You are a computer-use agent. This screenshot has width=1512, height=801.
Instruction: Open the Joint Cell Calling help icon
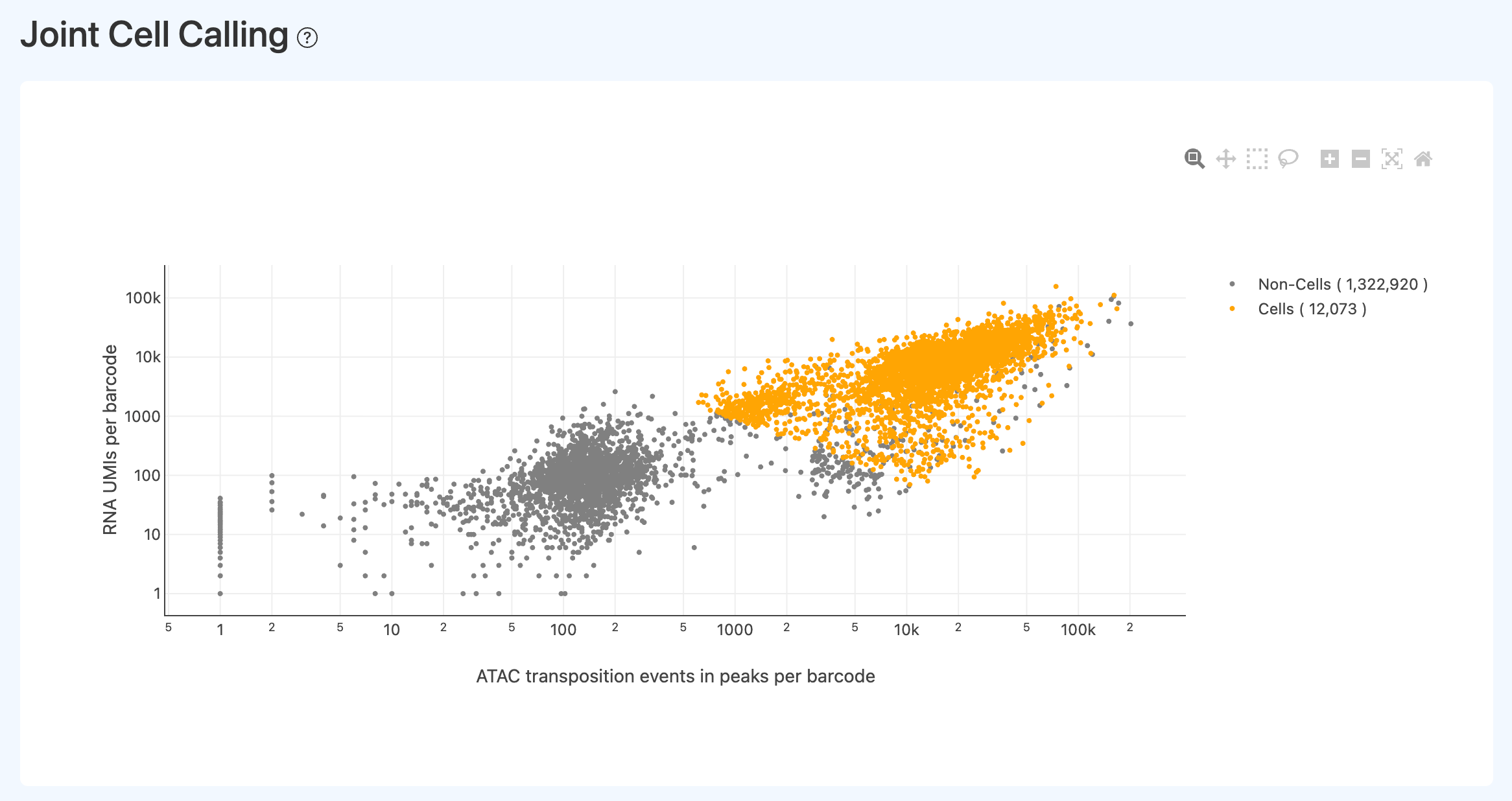click(x=307, y=38)
